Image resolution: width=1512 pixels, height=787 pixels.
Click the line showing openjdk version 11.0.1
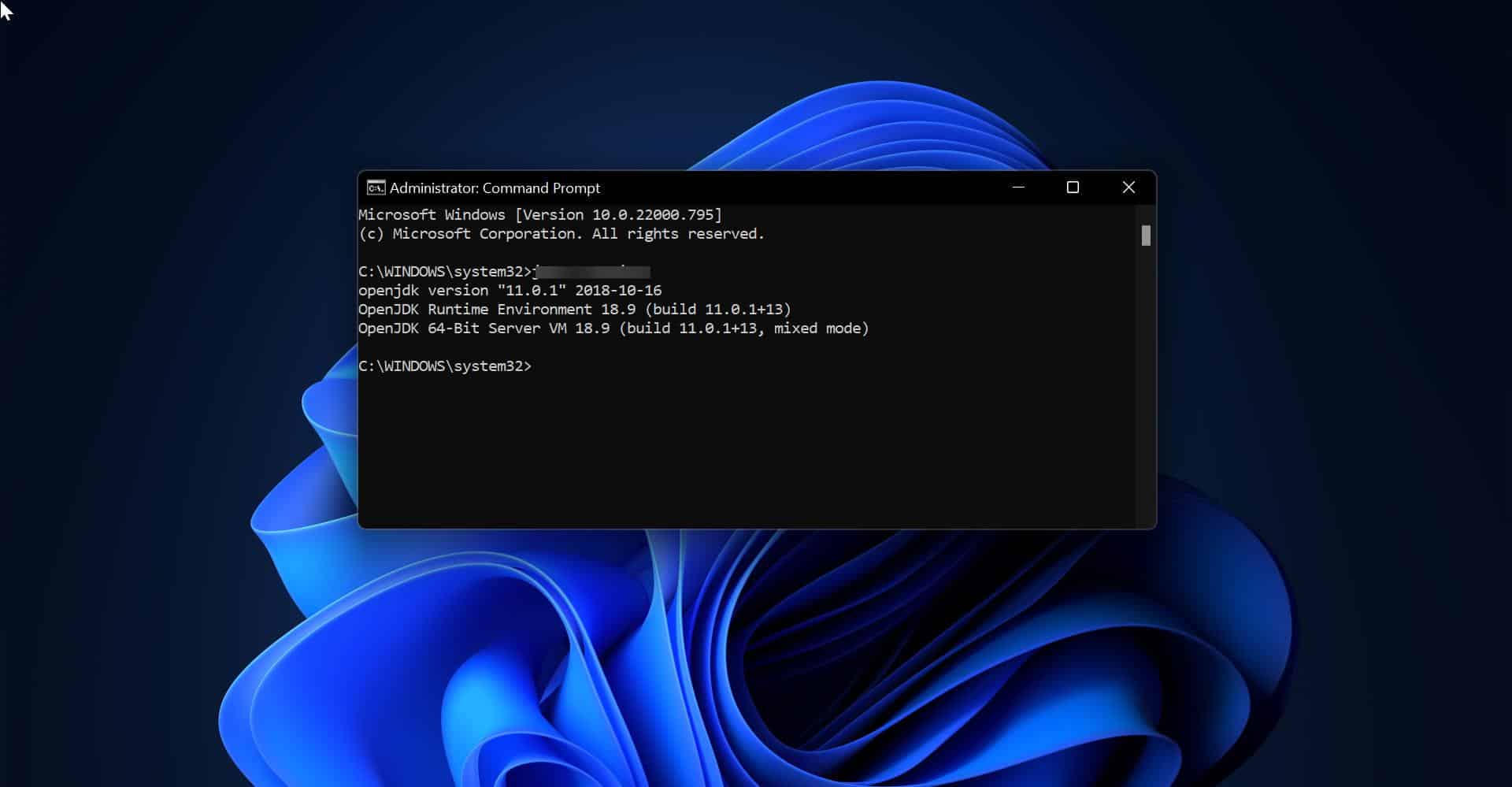point(510,290)
